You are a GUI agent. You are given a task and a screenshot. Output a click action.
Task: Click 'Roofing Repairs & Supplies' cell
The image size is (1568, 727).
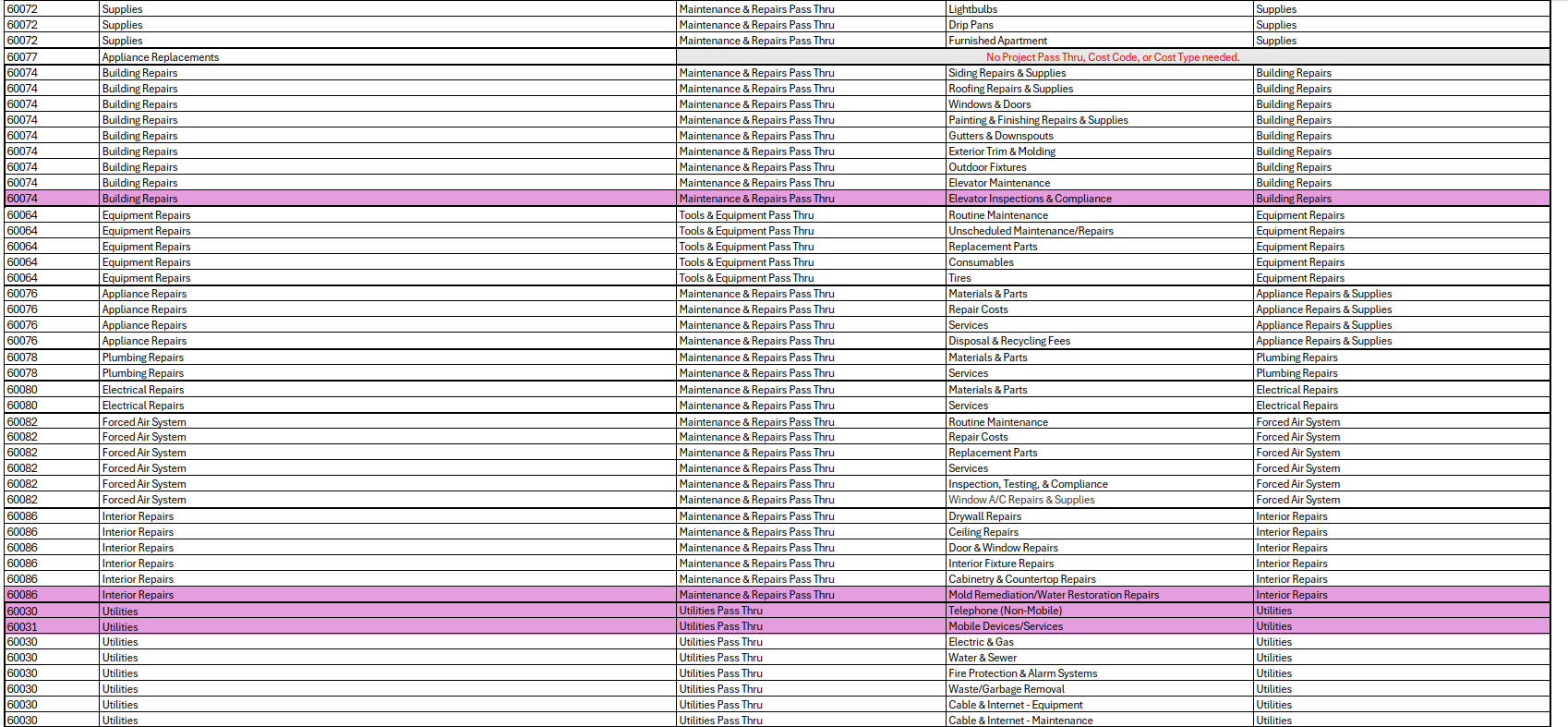[x=1099, y=89]
